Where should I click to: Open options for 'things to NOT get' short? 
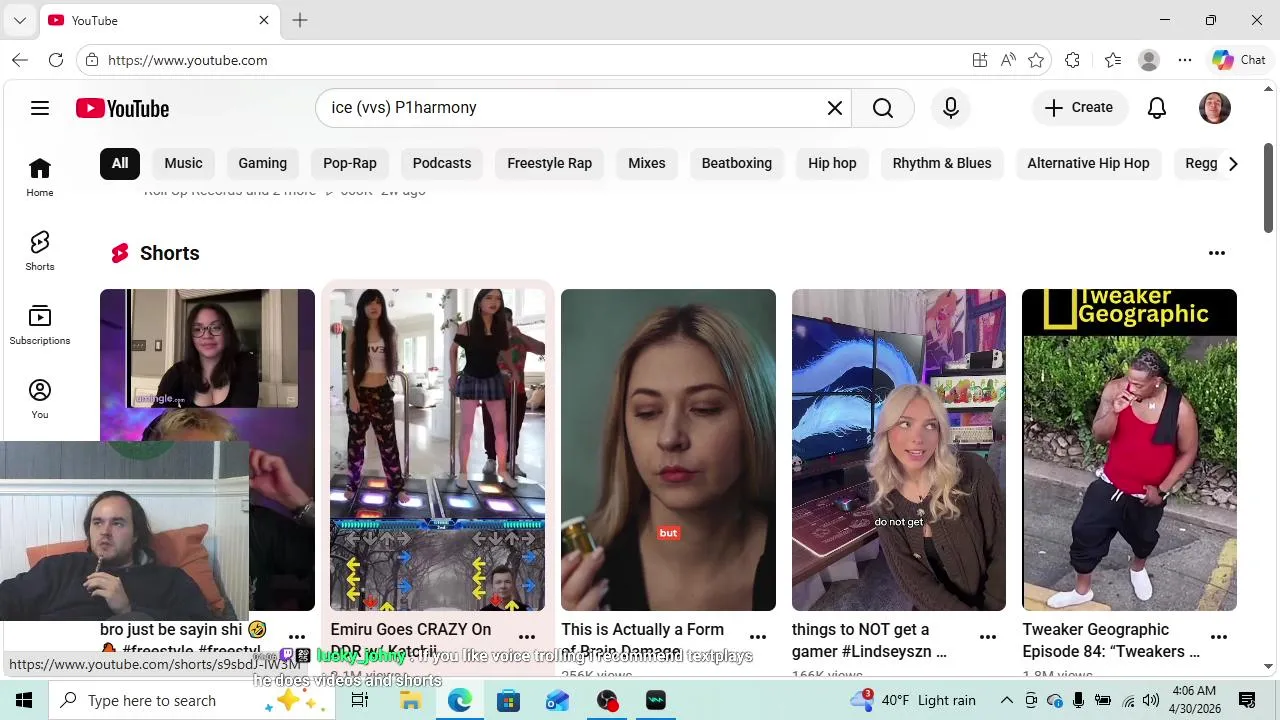[988, 637]
